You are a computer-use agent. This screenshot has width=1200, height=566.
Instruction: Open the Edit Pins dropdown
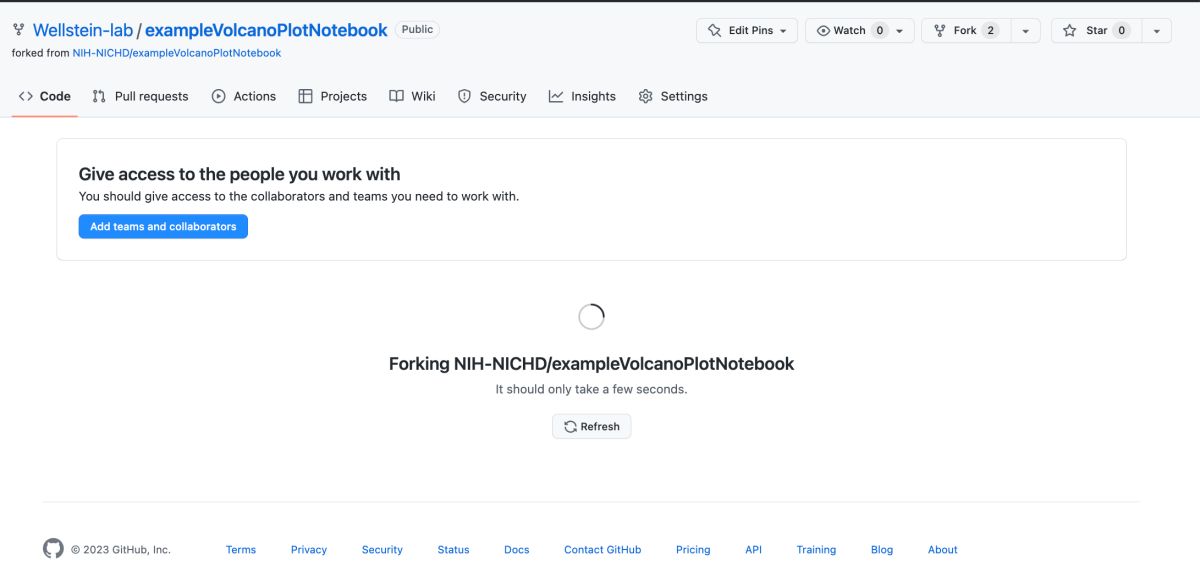(x=747, y=31)
